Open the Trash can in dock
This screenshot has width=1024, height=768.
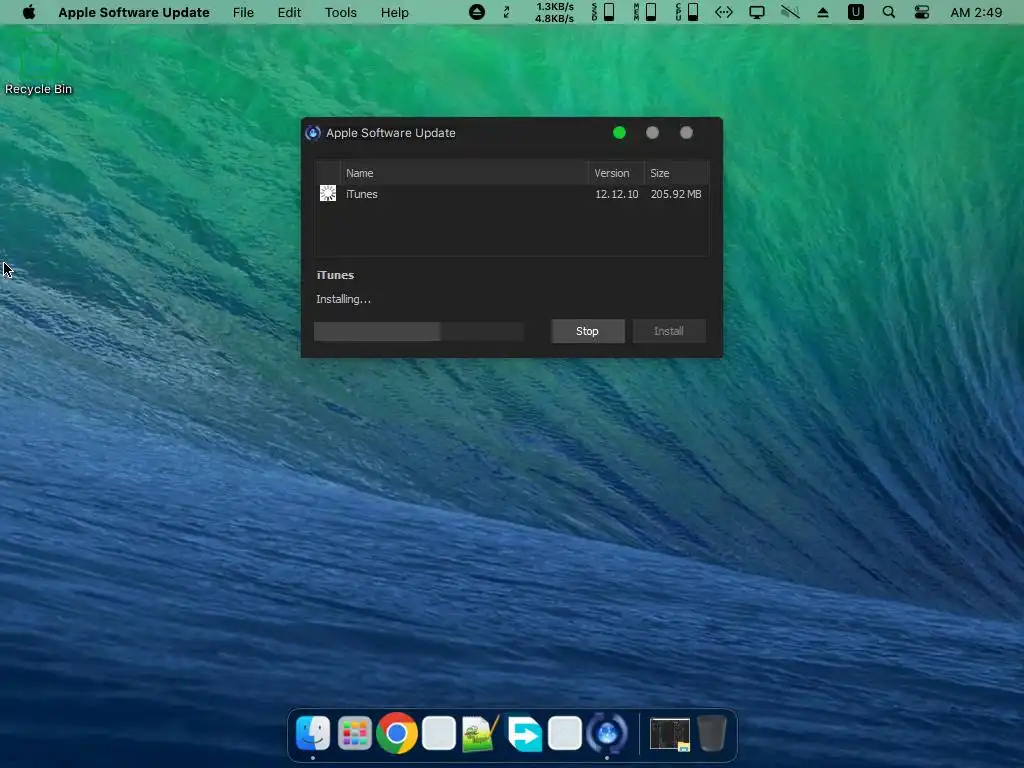[x=712, y=733]
